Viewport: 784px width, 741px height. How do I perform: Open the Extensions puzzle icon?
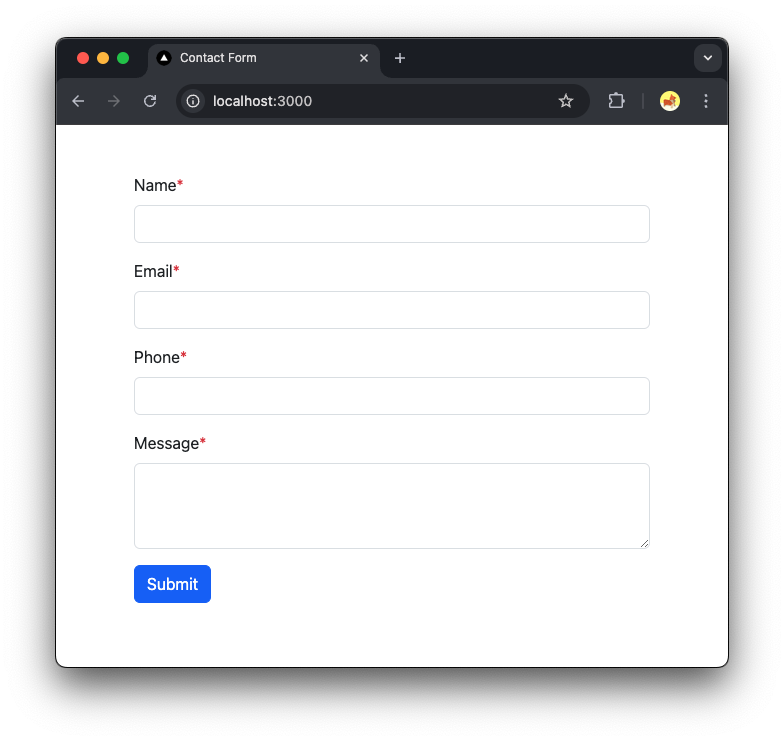point(616,102)
